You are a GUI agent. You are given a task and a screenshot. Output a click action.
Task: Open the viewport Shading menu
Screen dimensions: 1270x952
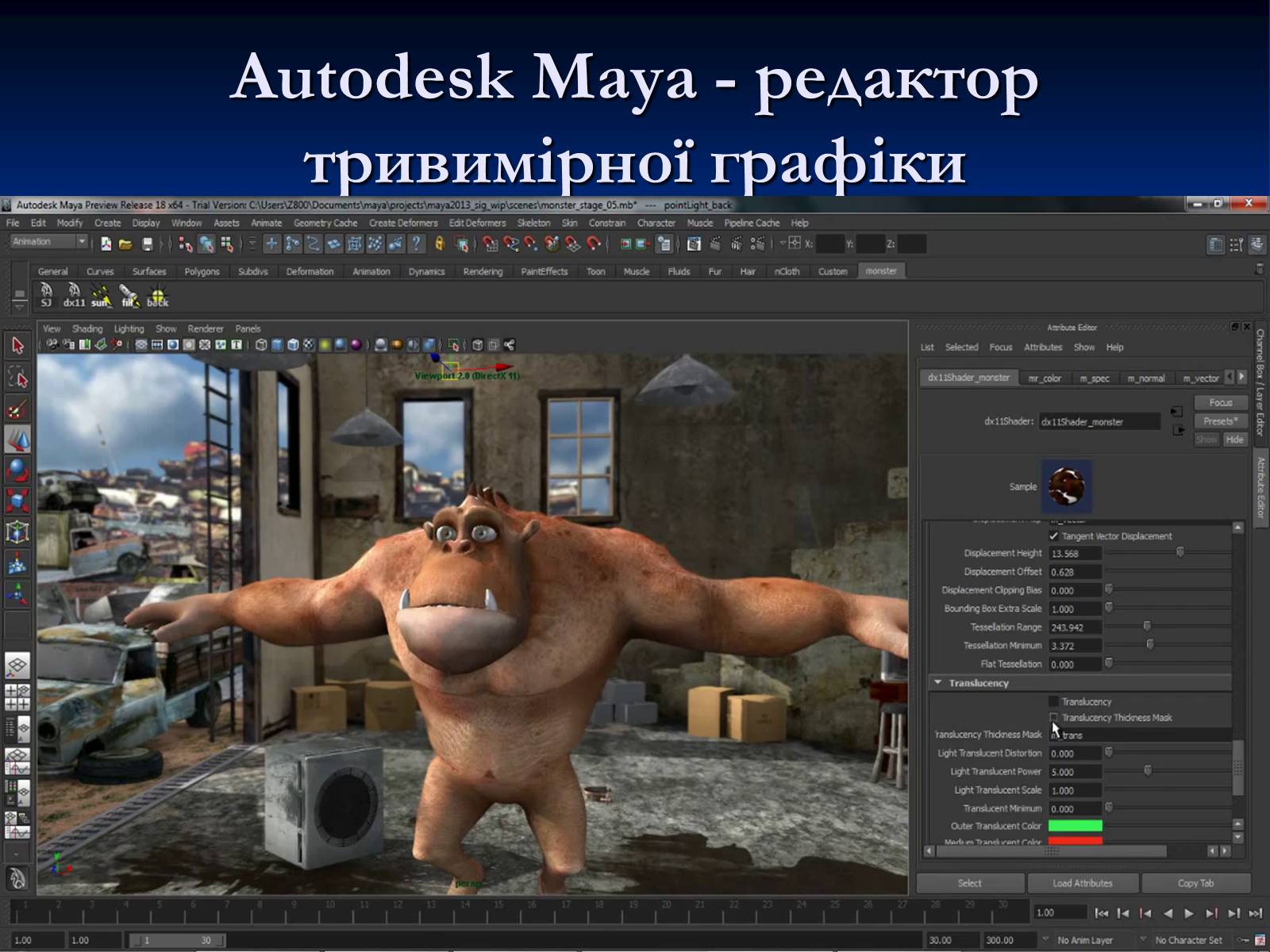click(x=87, y=328)
